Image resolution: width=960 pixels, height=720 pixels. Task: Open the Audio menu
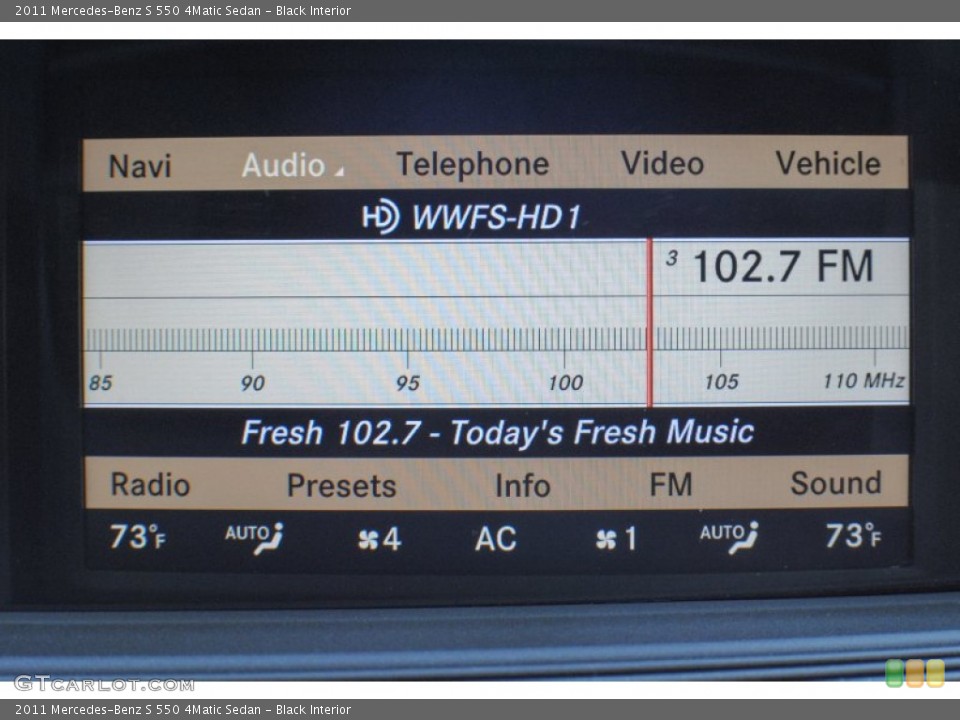click(x=283, y=165)
